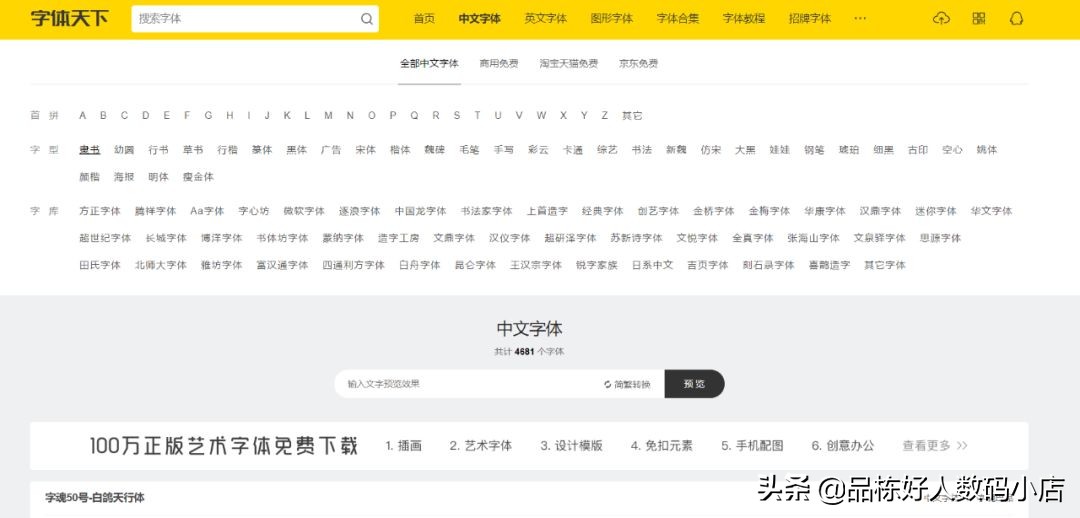The image size is (1080, 518).
Task: Go to 首页 in the navigation
Action: point(424,19)
